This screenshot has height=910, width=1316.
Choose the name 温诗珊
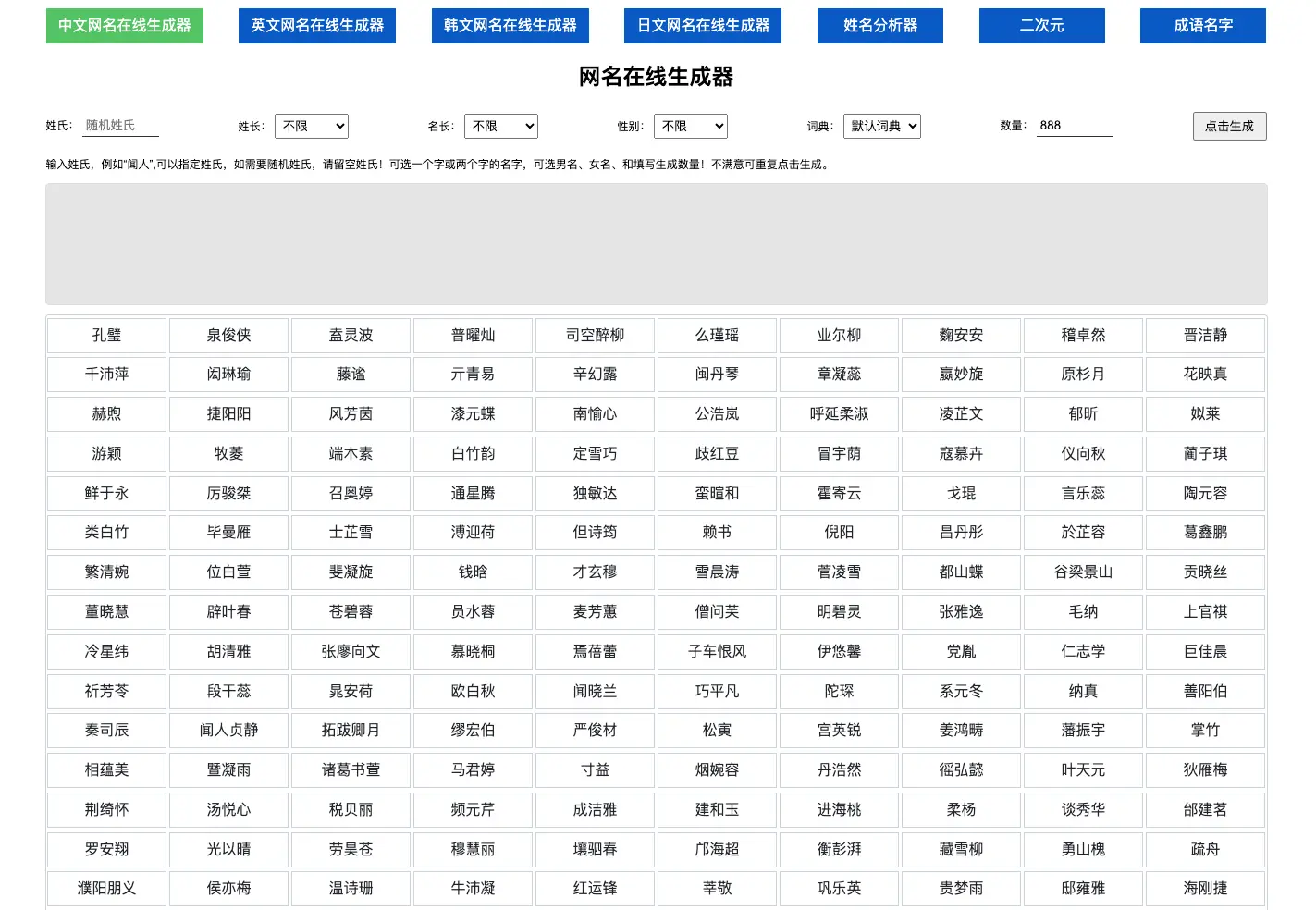[351, 889]
